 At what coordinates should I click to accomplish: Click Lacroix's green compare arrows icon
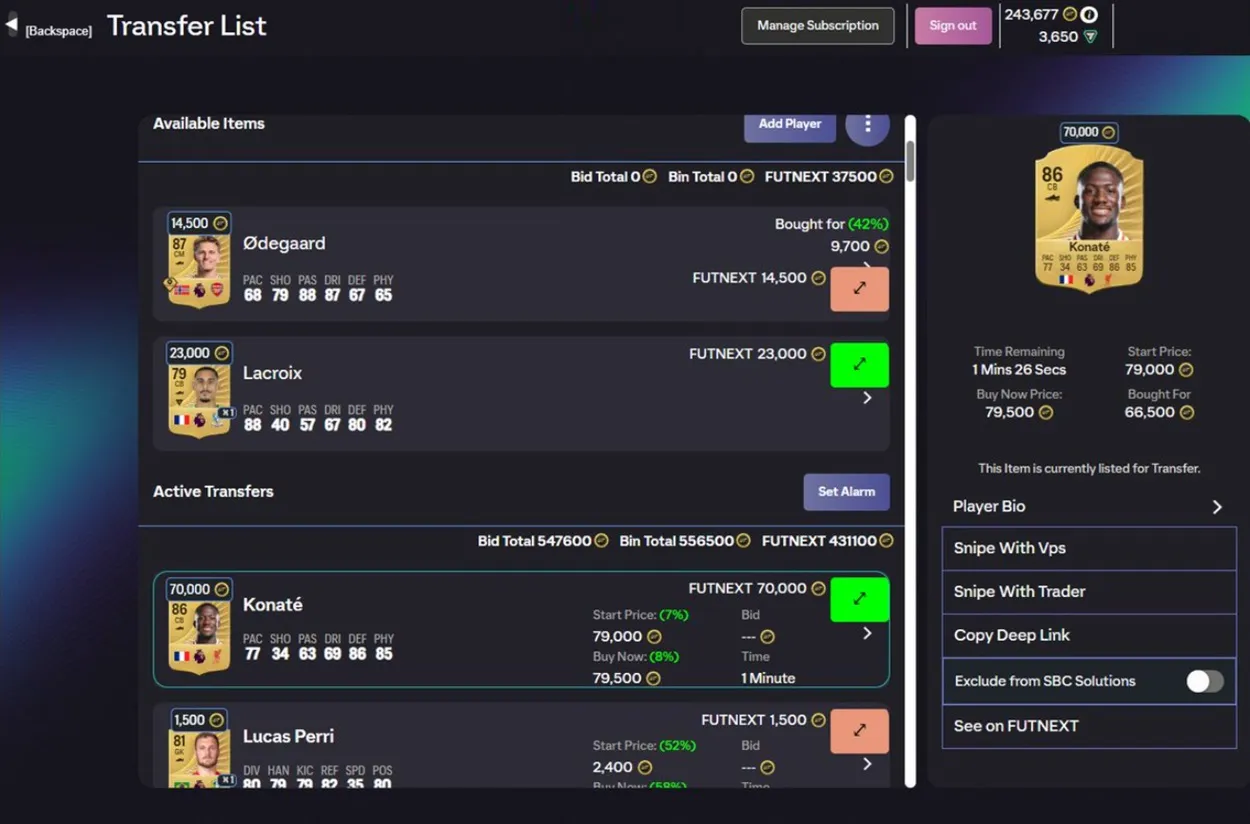coord(859,365)
